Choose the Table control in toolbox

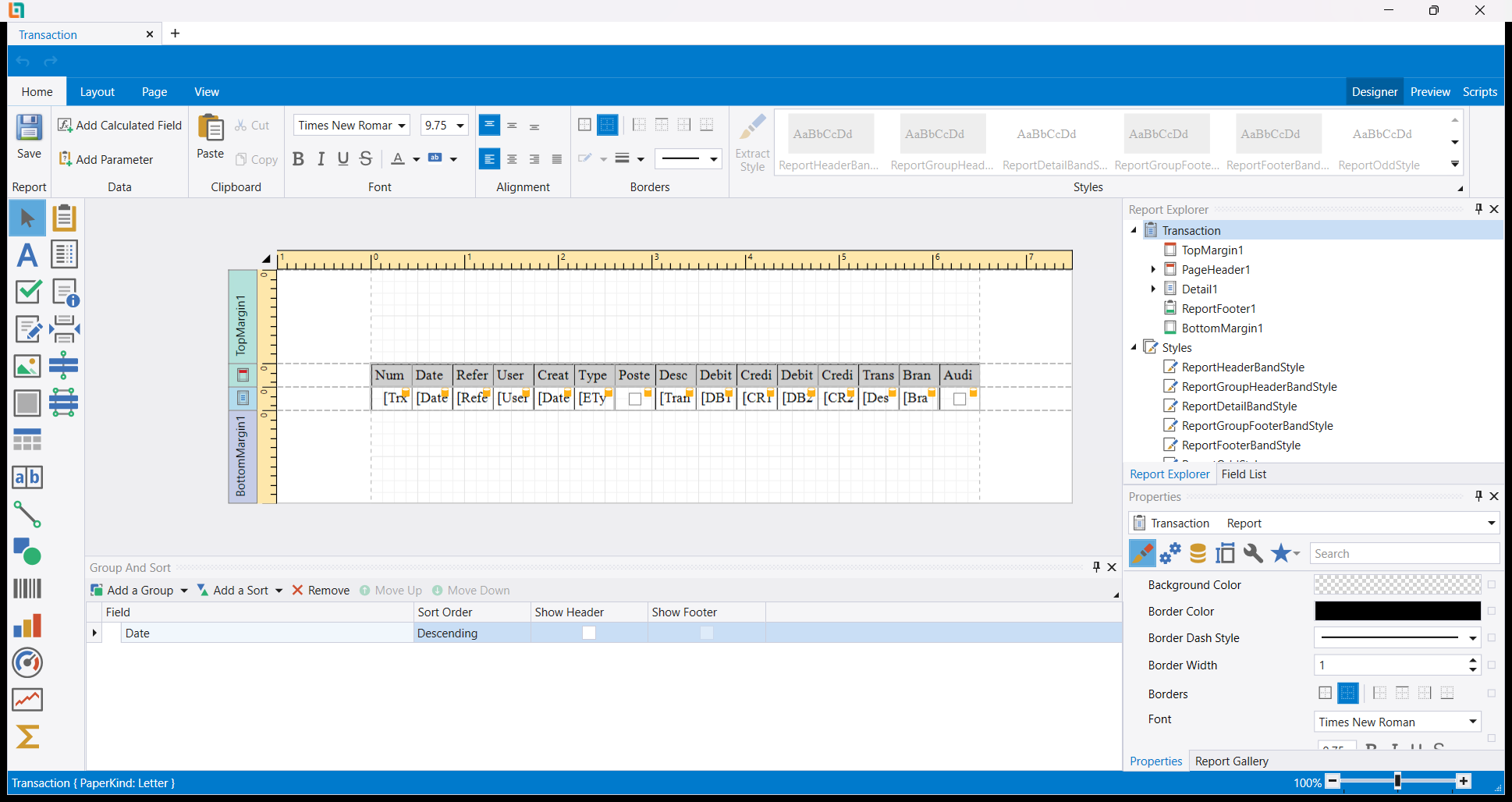27,440
